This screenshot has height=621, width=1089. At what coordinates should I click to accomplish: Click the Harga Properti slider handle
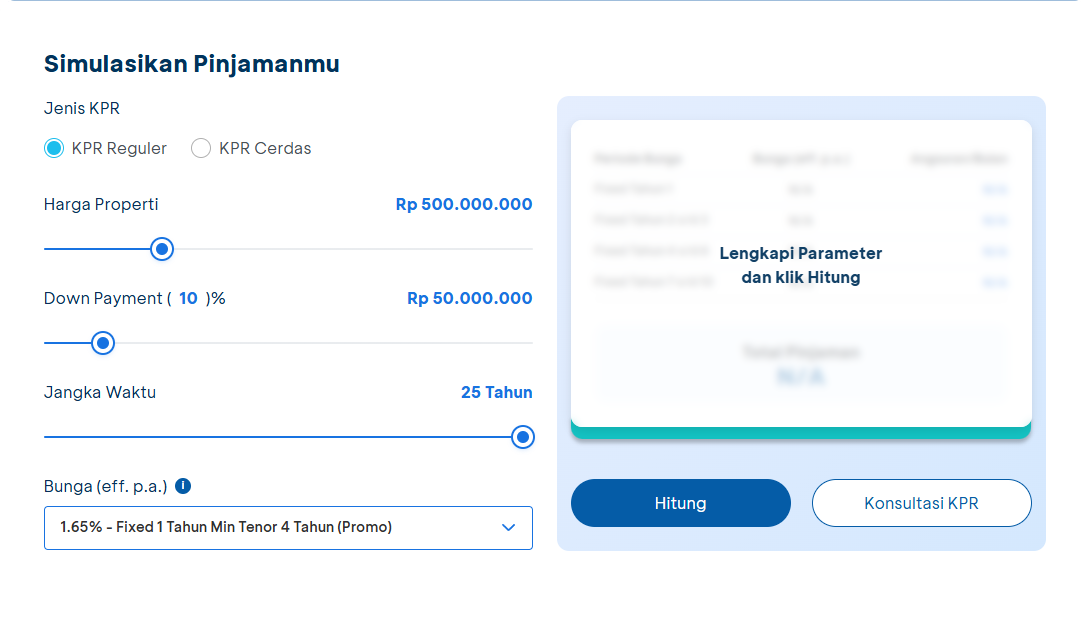(x=162, y=249)
